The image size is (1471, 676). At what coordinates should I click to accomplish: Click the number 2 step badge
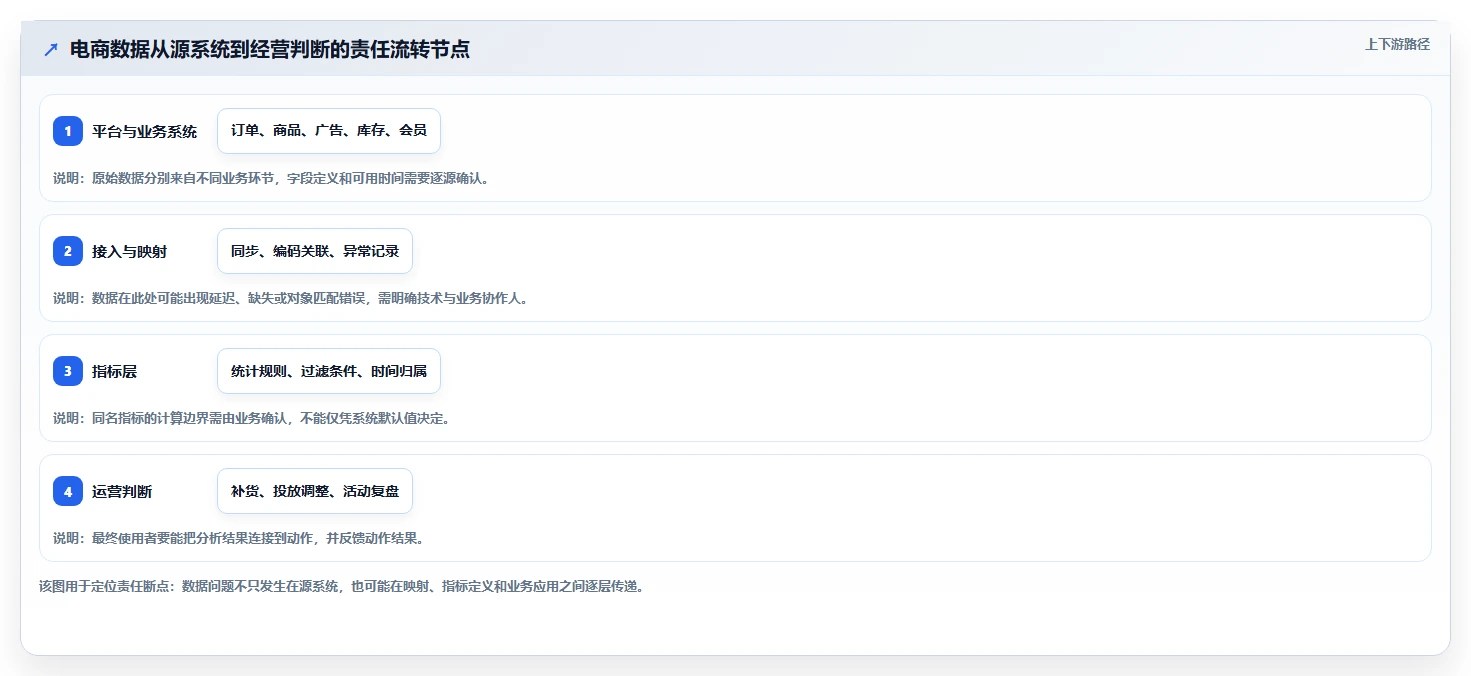tap(68, 251)
